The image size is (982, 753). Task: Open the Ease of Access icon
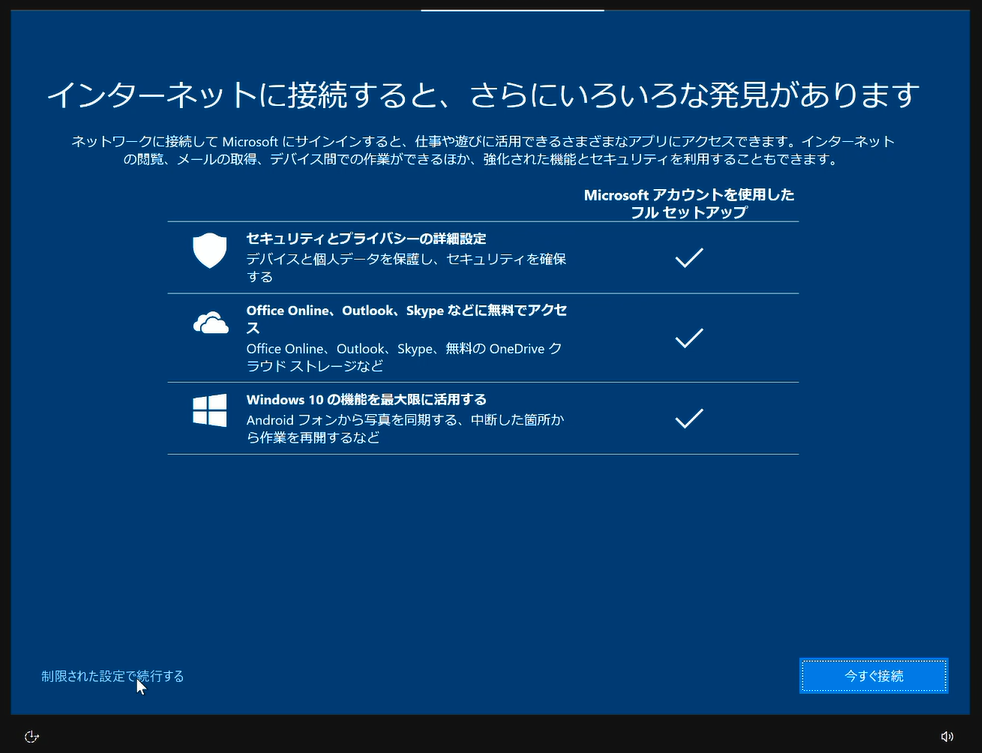click(x=31, y=736)
